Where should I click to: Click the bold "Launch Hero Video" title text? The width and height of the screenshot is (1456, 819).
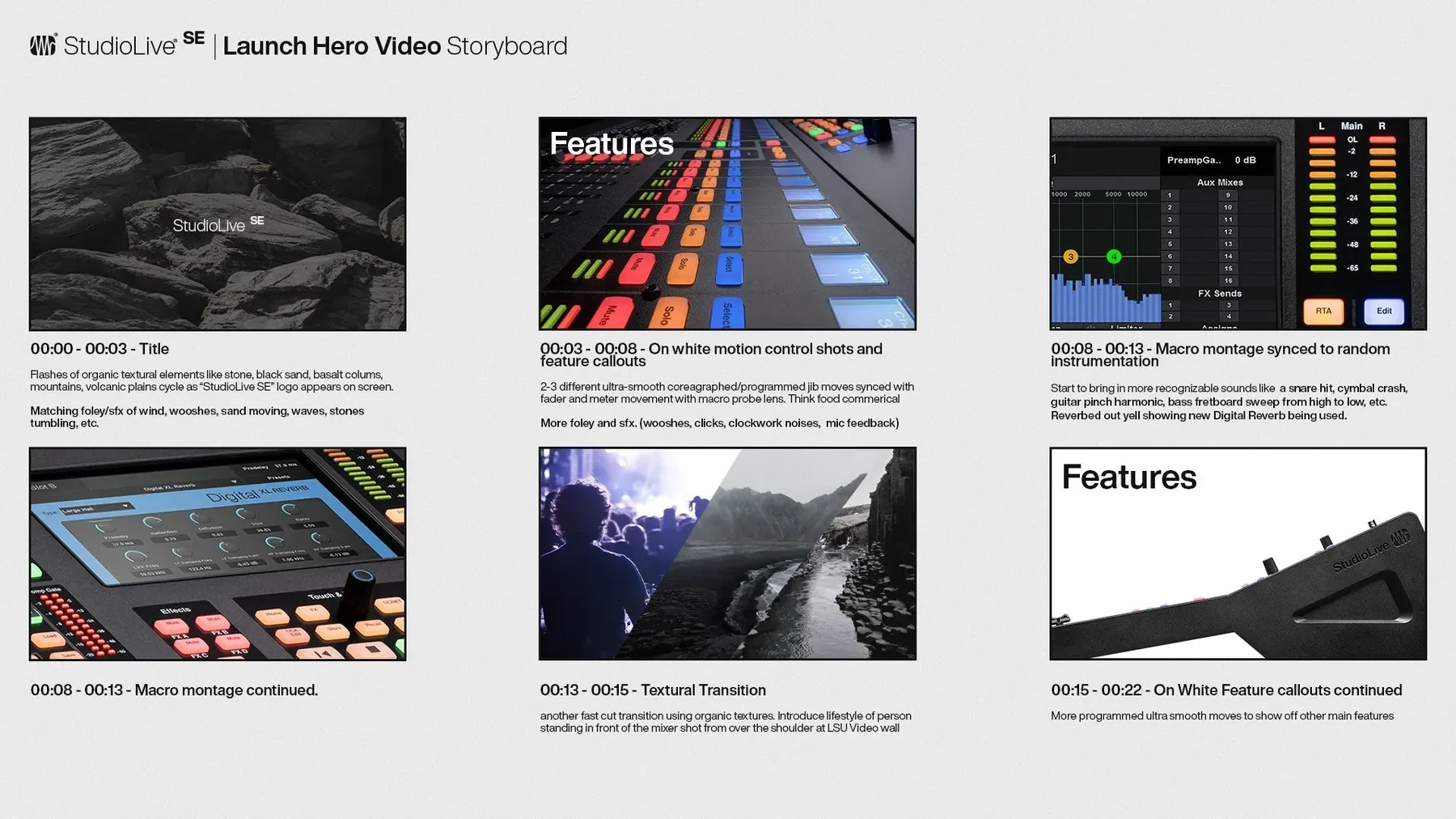[332, 46]
